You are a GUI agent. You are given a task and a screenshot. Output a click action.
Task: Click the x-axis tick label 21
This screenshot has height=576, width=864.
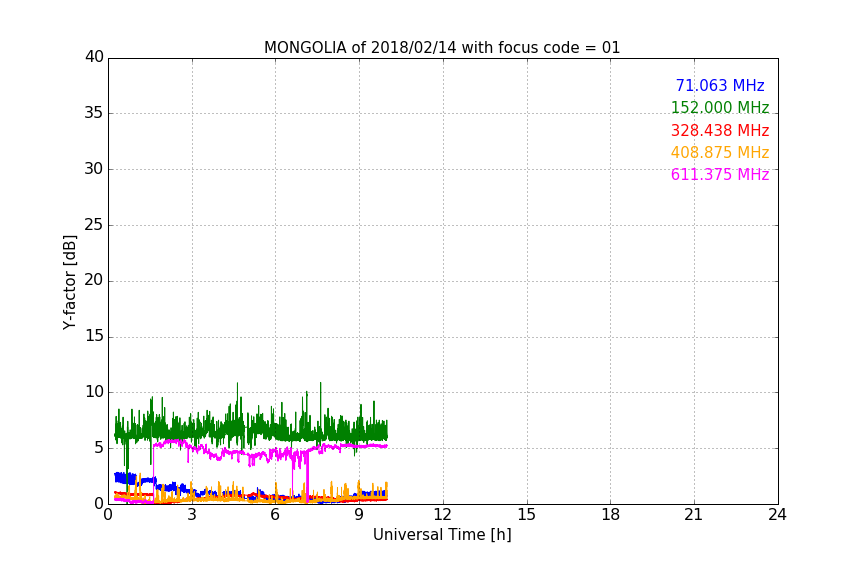coord(694,515)
